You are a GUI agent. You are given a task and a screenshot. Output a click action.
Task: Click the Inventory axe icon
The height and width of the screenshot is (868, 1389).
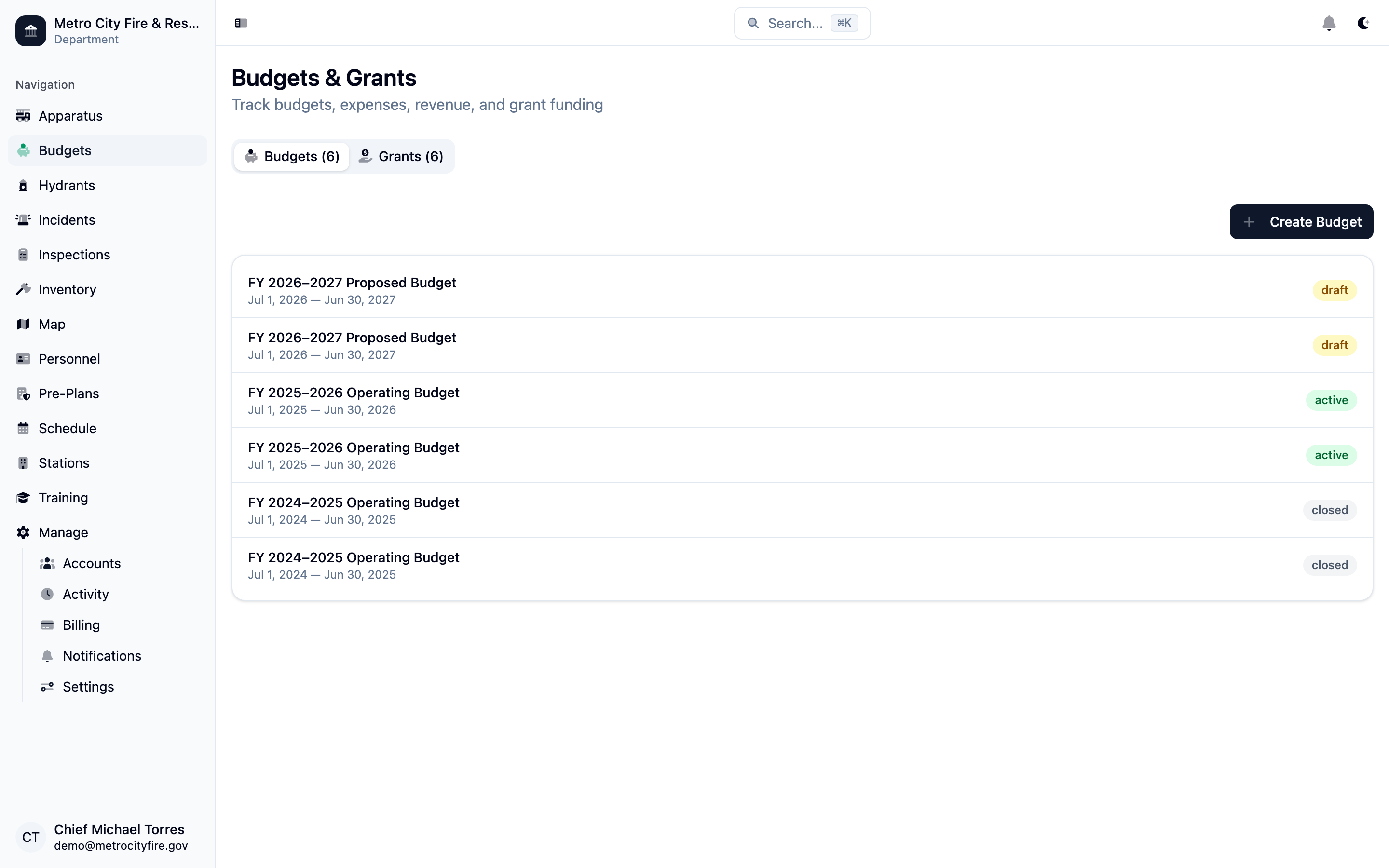click(x=23, y=289)
